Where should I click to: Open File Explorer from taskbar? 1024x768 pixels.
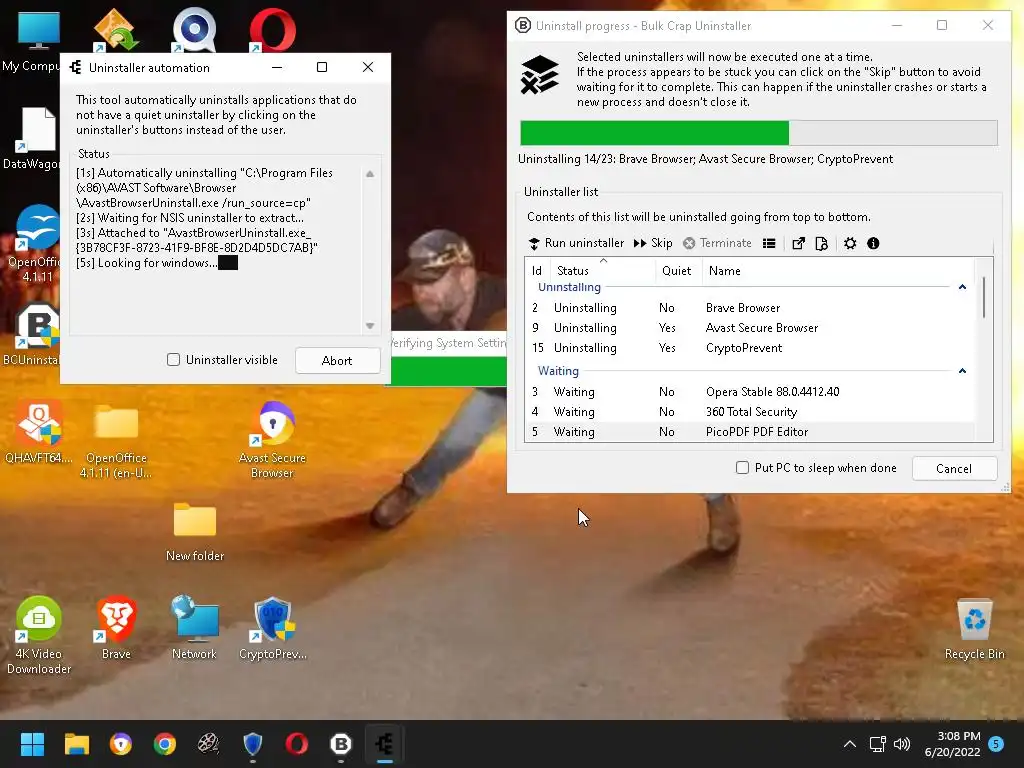[x=76, y=744]
